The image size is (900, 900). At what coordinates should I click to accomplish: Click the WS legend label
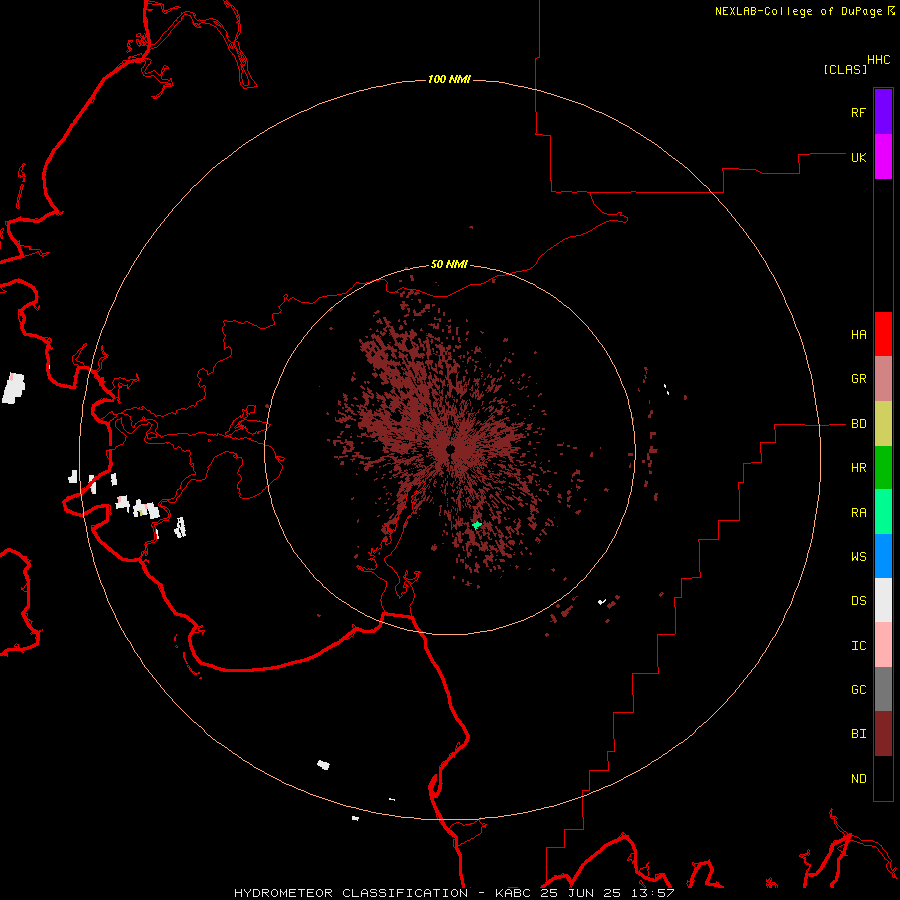[858, 556]
